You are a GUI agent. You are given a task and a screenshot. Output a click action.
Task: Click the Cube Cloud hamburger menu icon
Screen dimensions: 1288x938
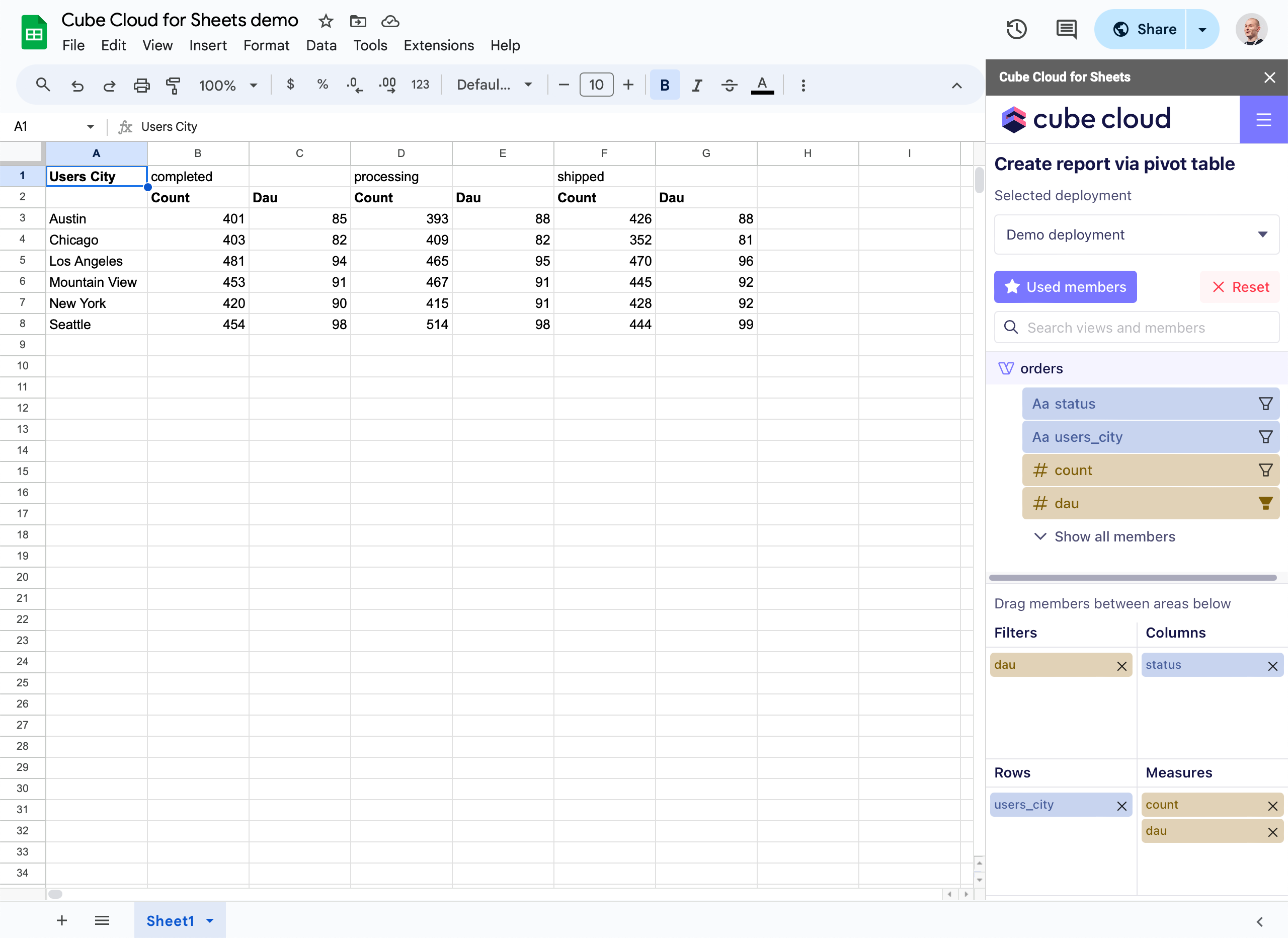pos(1263,119)
